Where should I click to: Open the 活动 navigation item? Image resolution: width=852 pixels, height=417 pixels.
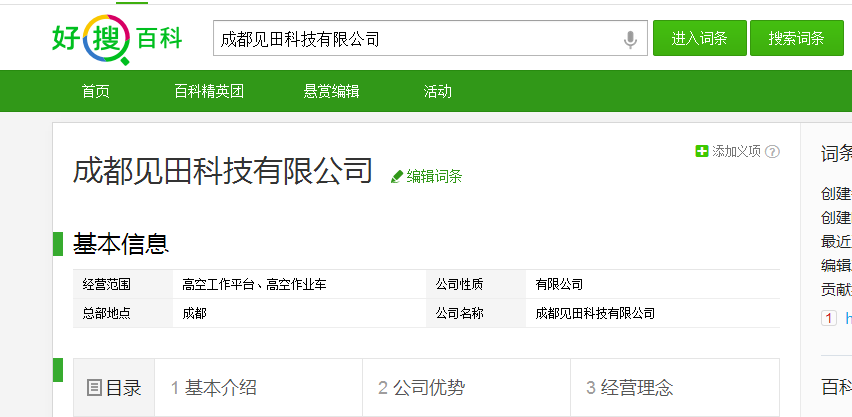pos(437,91)
